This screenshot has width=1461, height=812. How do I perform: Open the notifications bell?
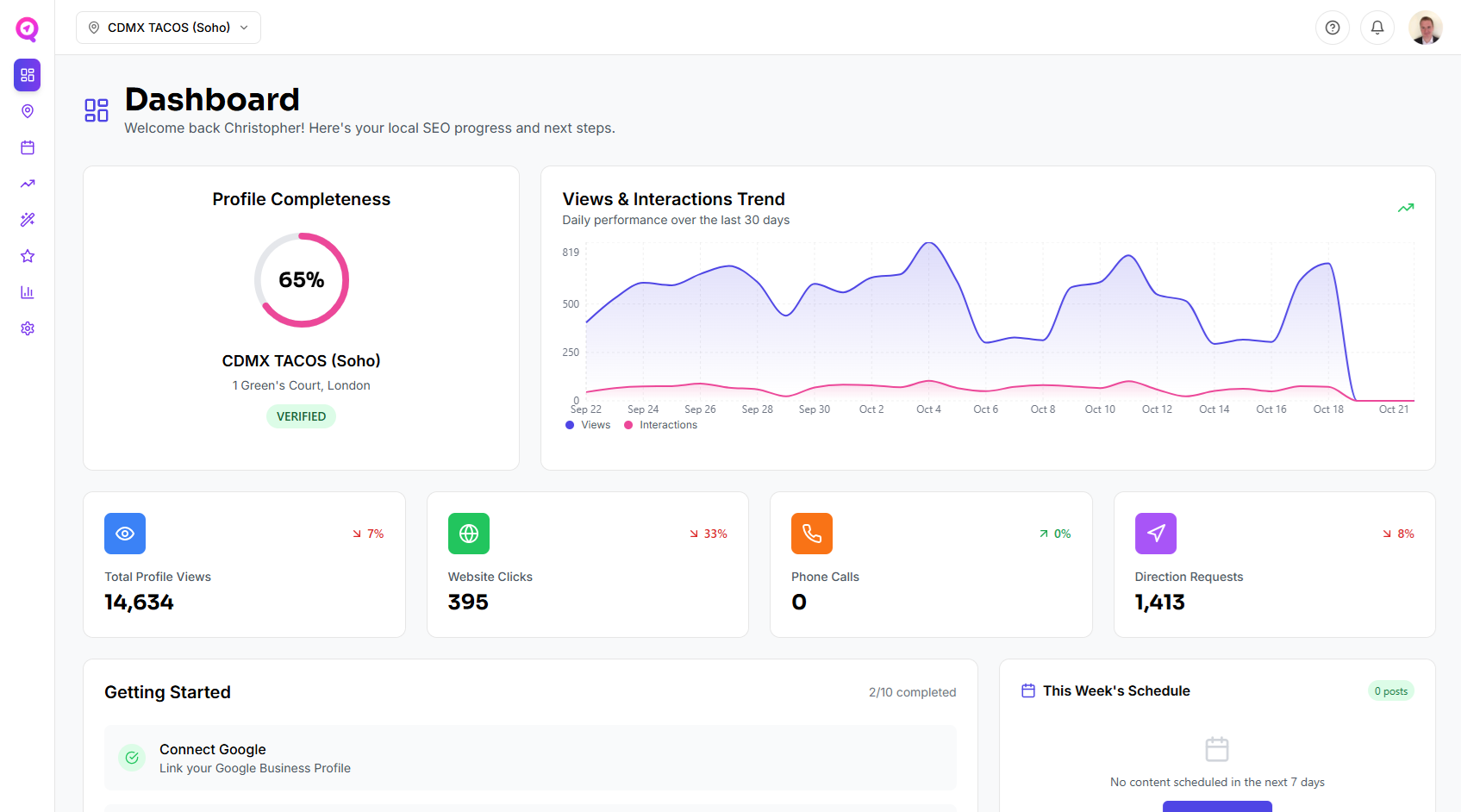click(1377, 28)
